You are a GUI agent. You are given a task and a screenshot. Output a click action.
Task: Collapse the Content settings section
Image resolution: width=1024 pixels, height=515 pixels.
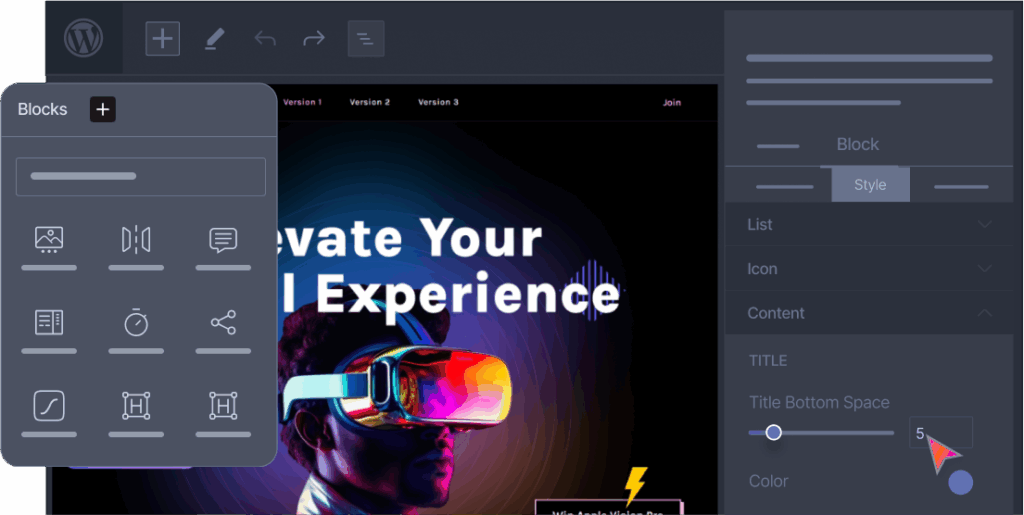tap(869, 313)
